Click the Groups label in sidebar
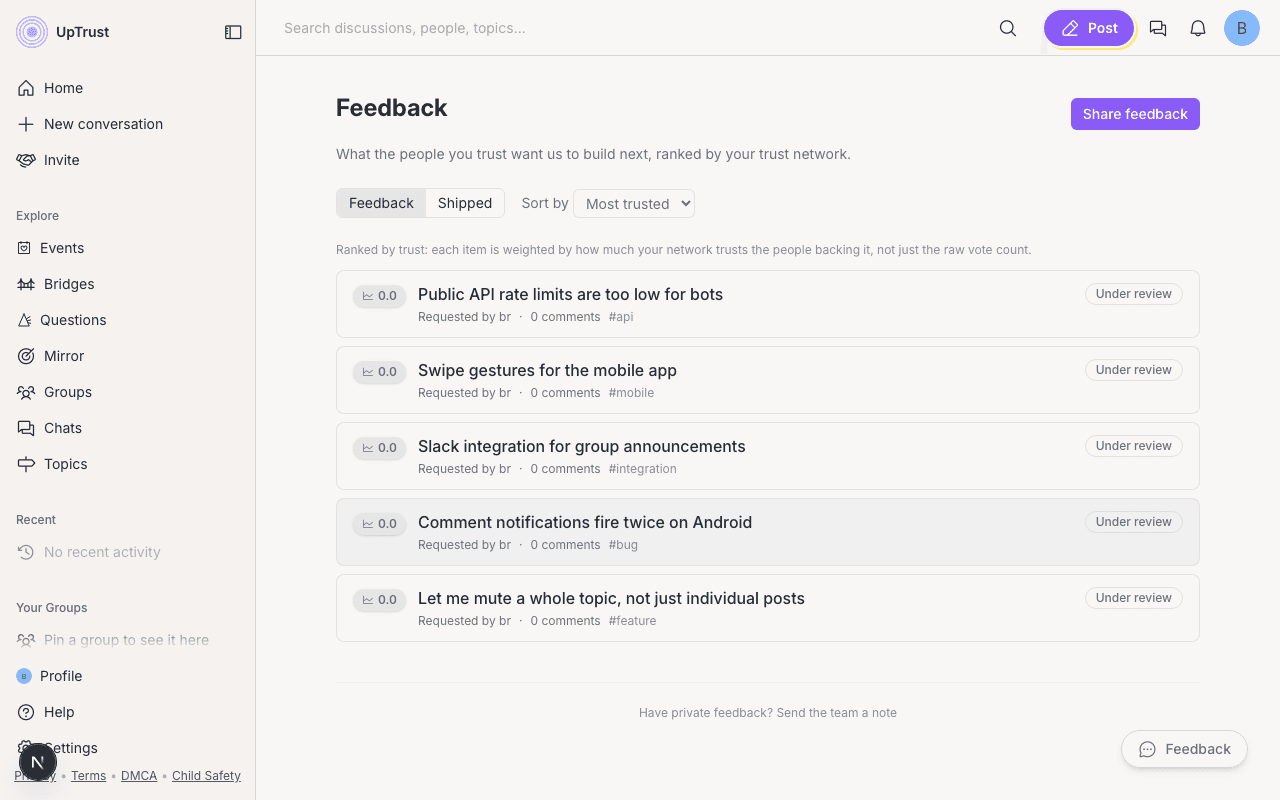 click(68, 392)
